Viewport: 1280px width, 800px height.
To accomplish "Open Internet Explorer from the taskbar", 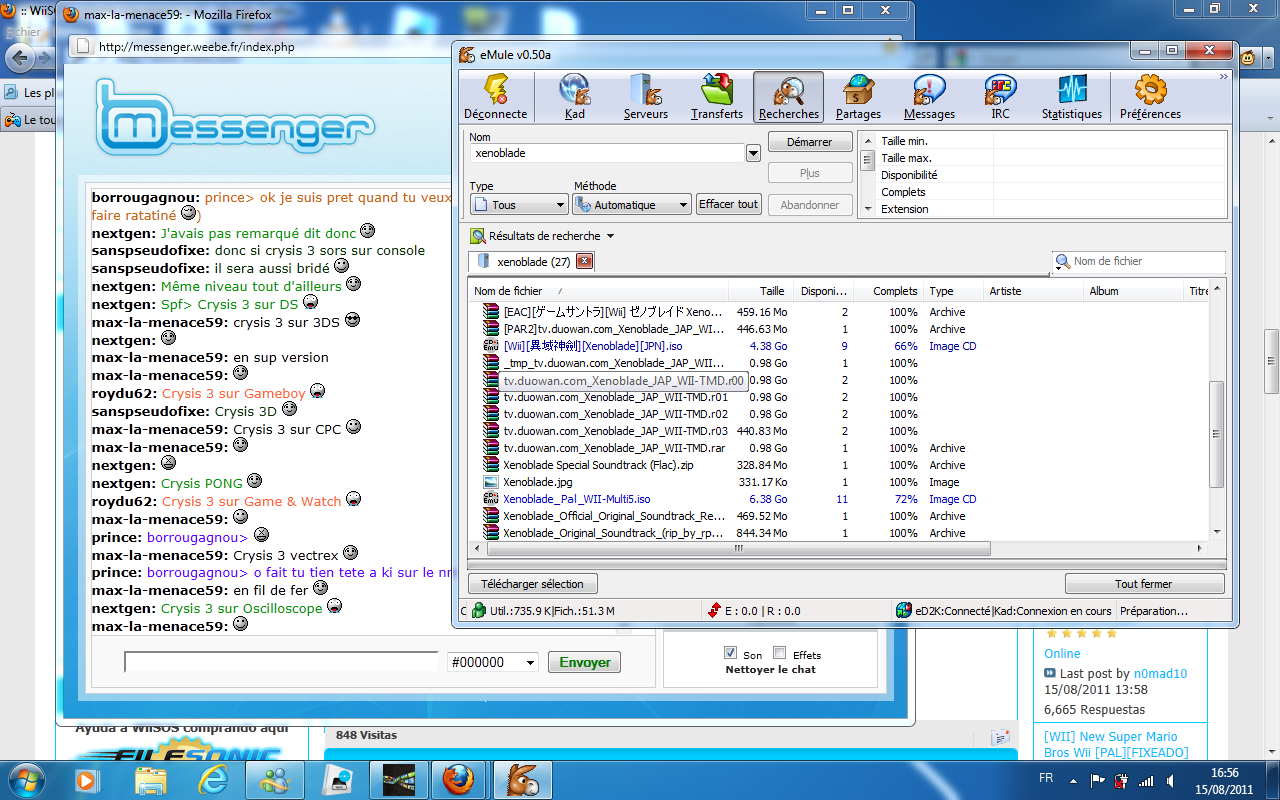I will coord(213,779).
